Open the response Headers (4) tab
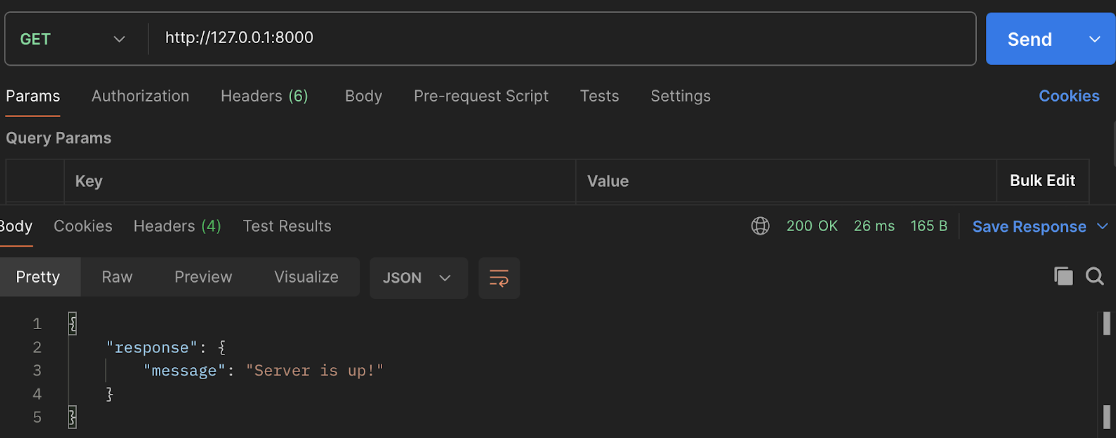This screenshot has height=438, width=1116. pos(177,226)
